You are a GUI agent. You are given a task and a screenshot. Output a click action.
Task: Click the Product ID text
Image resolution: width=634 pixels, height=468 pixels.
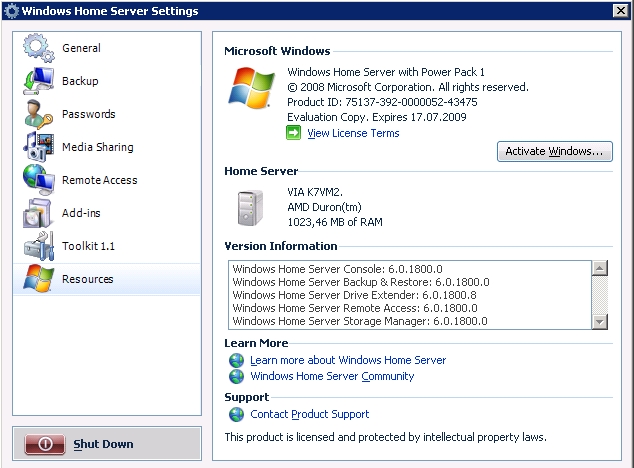pos(382,102)
